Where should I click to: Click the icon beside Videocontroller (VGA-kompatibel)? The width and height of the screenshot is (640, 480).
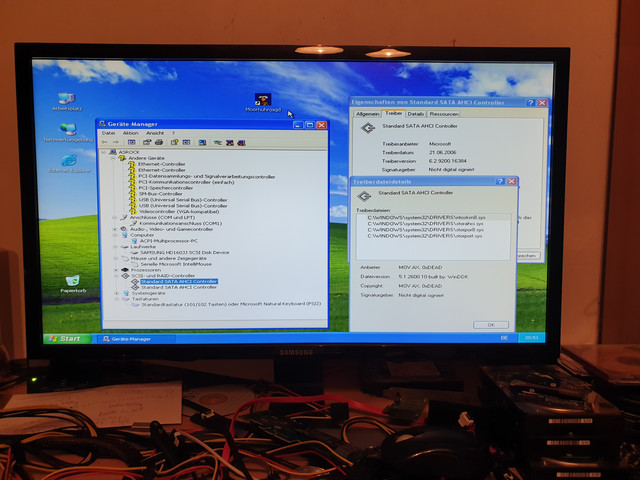tap(132, 211)
